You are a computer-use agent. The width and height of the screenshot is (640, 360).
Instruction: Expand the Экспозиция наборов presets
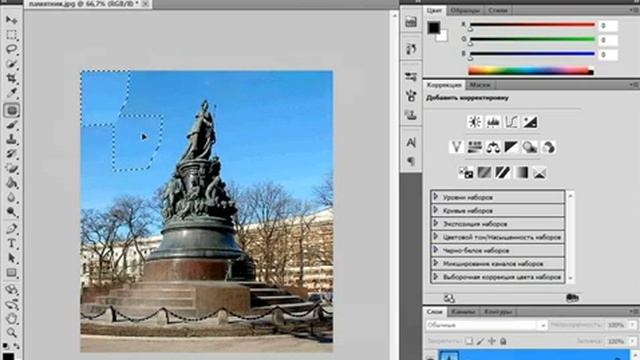point(436,223)
